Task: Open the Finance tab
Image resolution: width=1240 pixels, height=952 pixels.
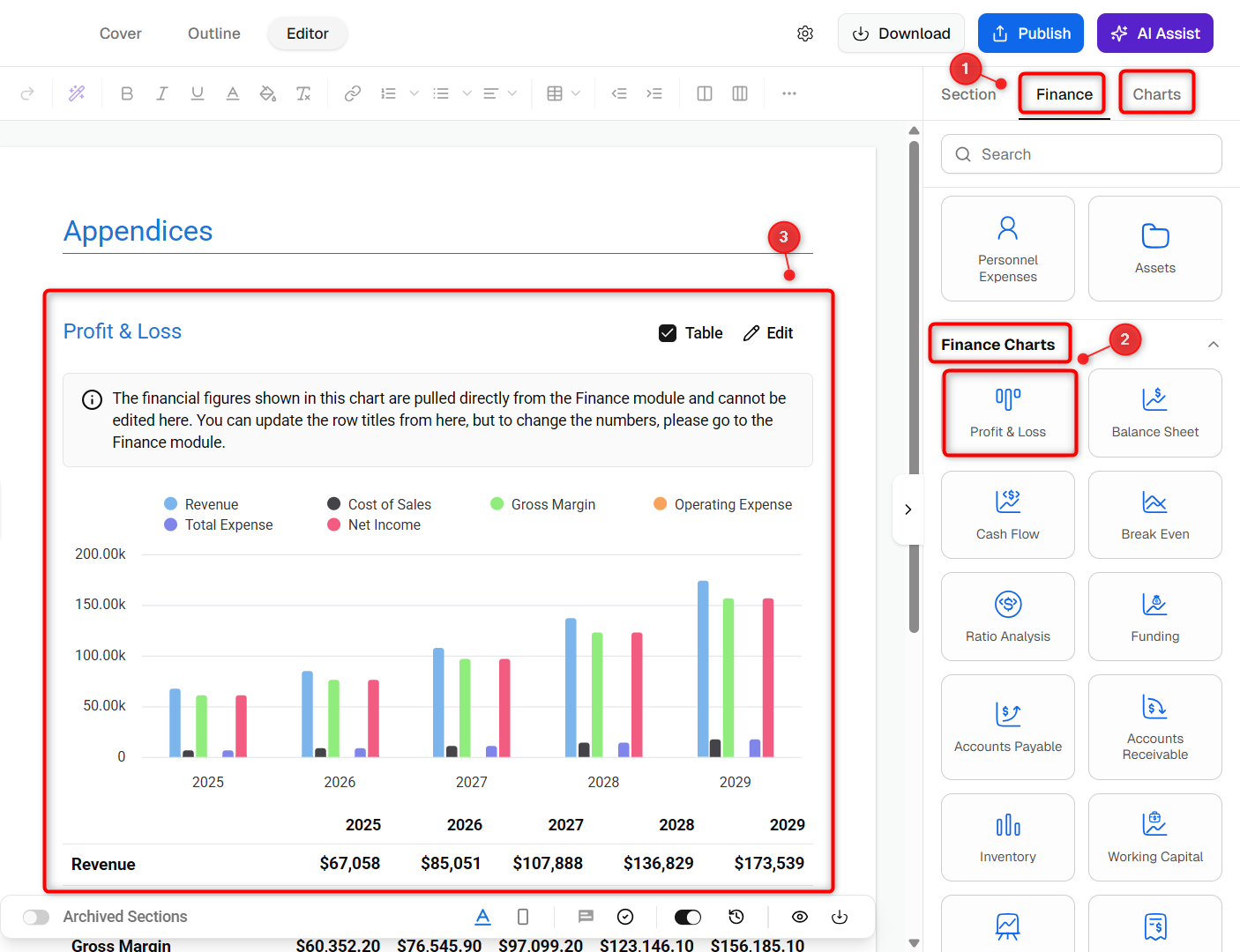Action: (1064, 94)
